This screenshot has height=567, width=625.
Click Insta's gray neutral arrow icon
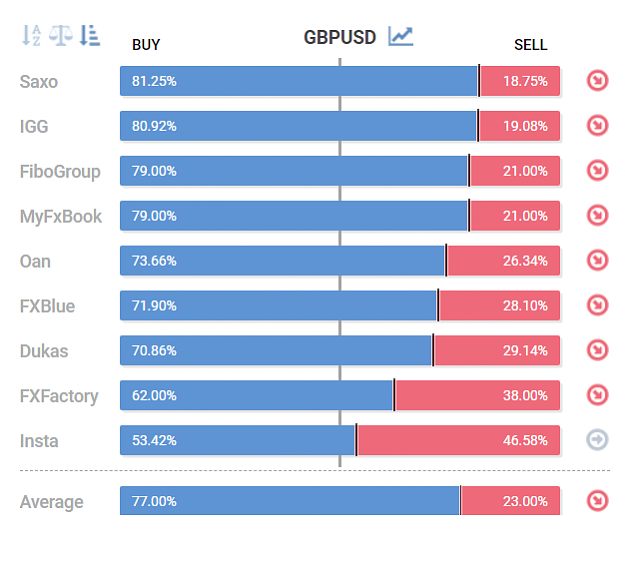[x=597, y=440]
